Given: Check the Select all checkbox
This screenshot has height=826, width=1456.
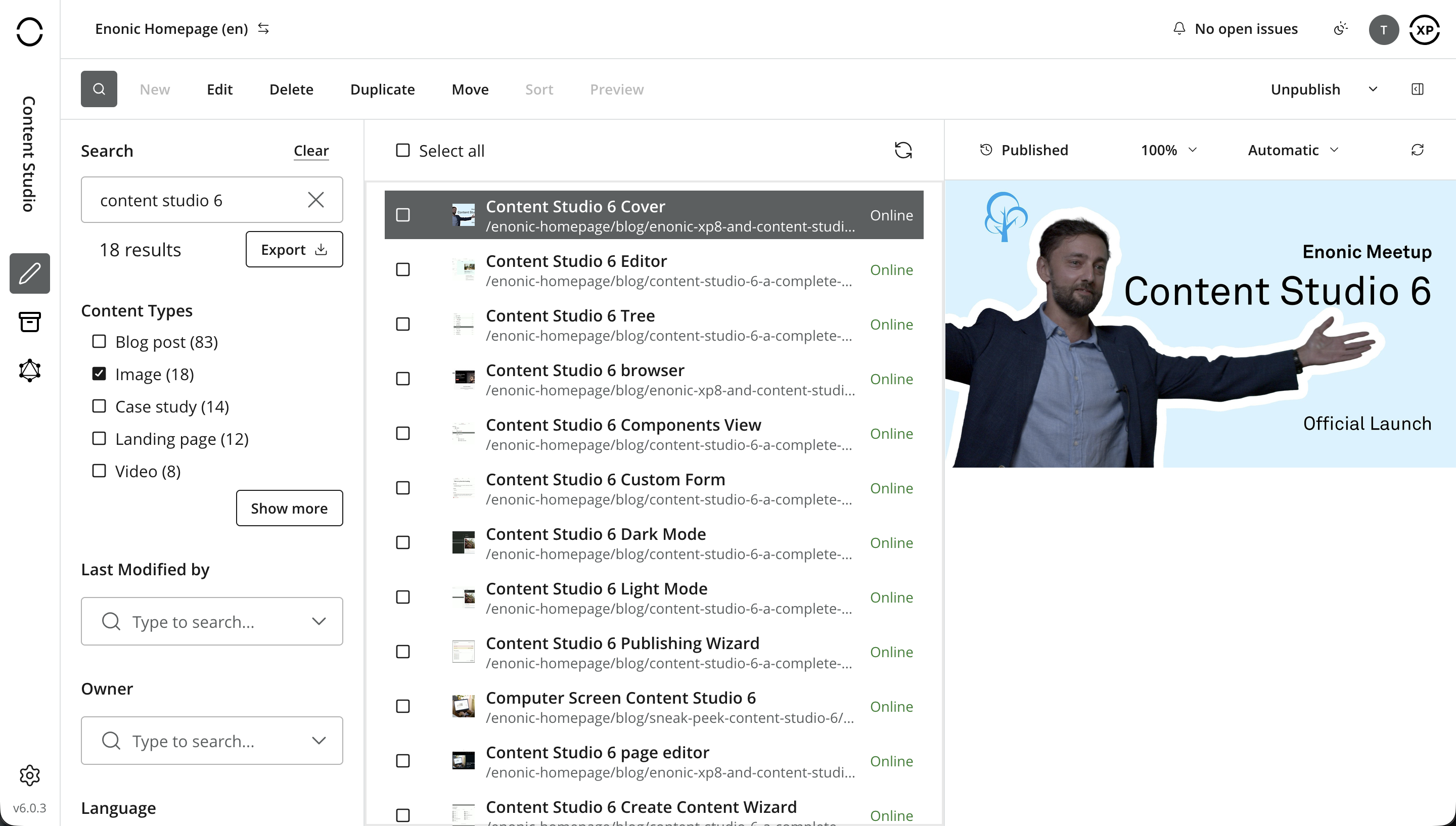Looking at the screenshot, I should tap(403, 150).
